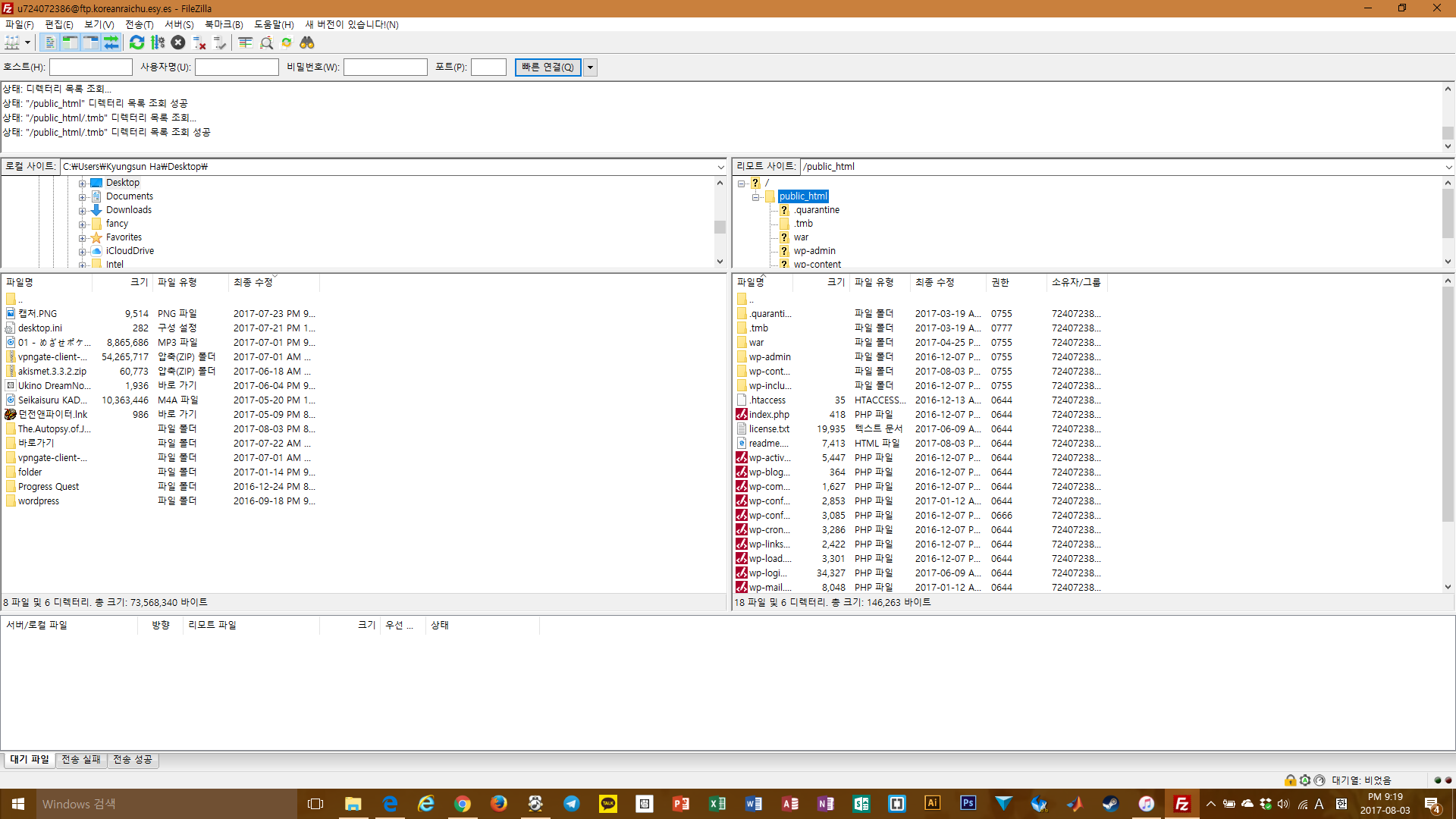
Task: Sort local files by 파일 유형 column
Action: (x=190, y=282)
